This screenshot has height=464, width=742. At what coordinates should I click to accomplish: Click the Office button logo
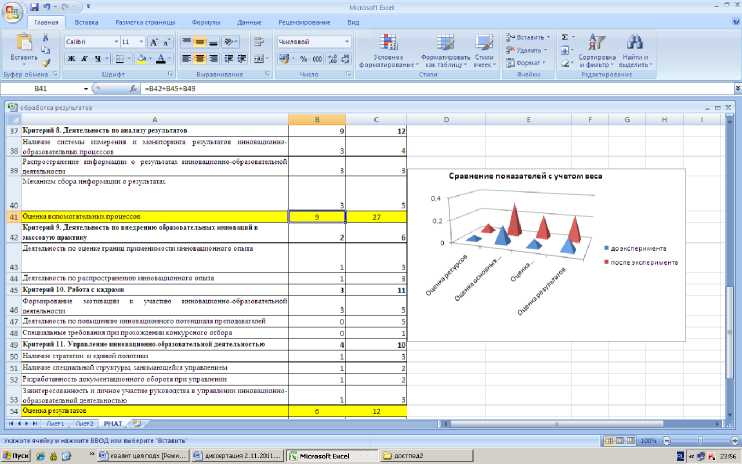tap(13, 10)
